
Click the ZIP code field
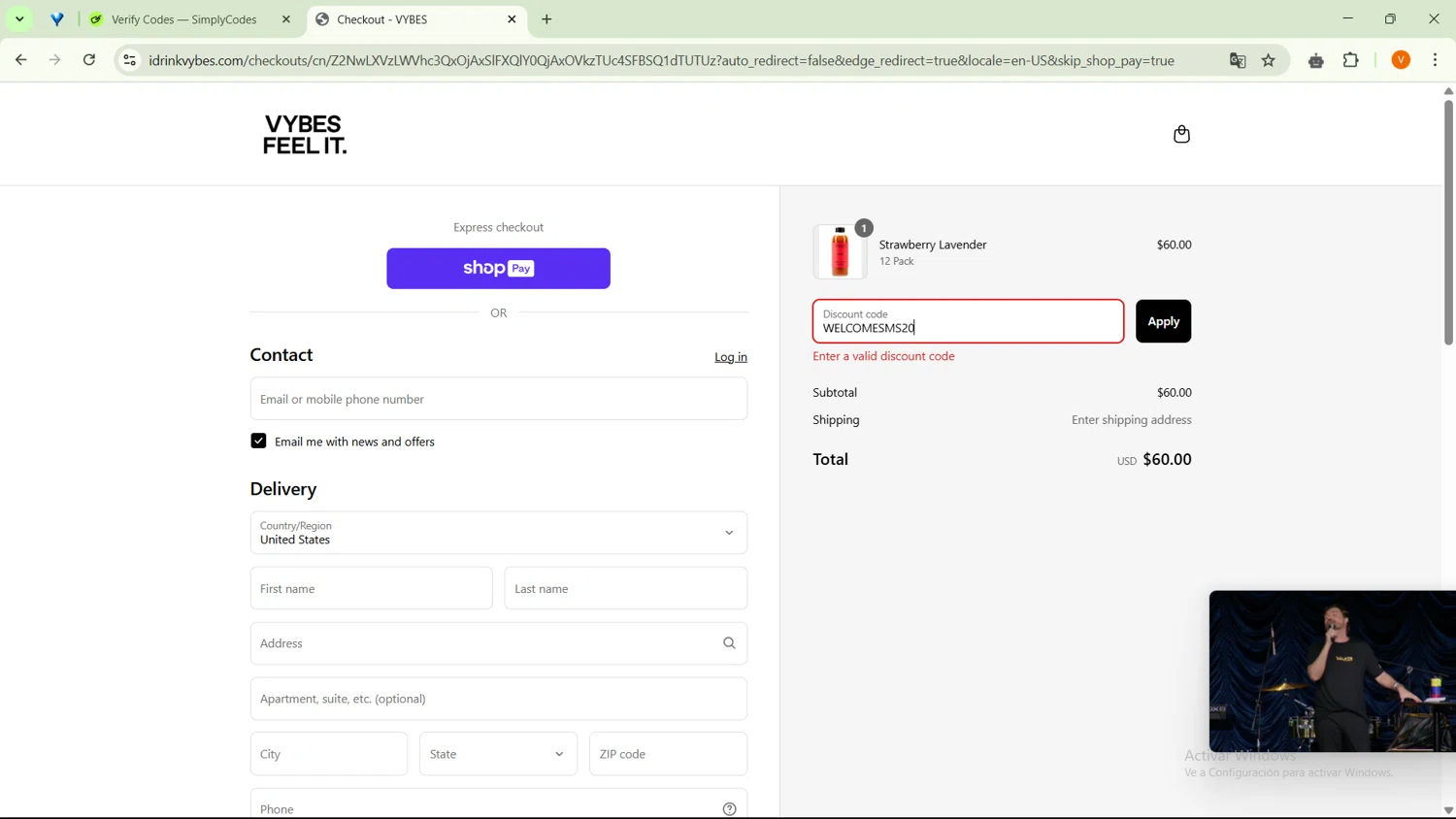[668, 754]
